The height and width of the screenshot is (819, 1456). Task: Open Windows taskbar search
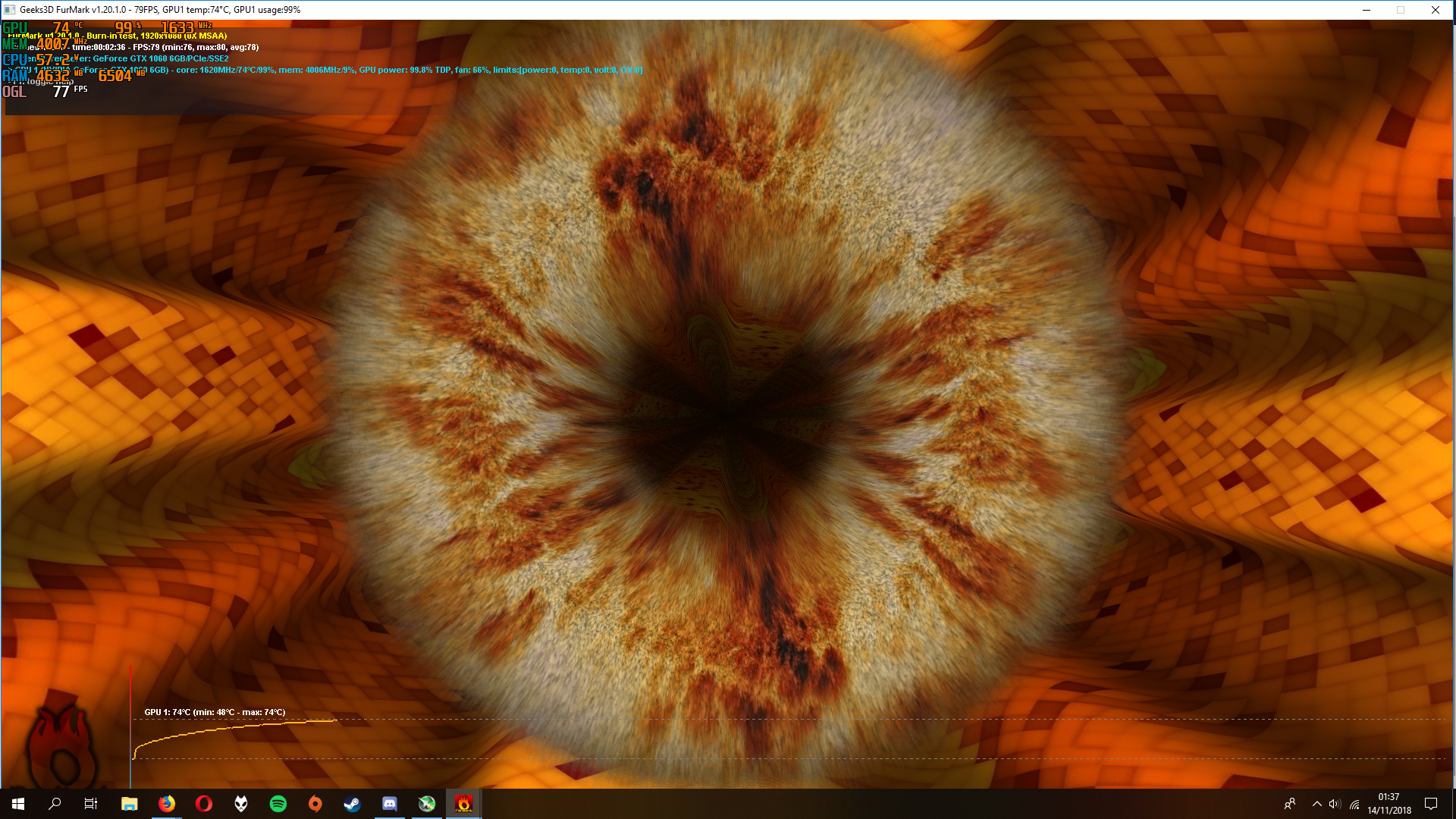[55, 804]
